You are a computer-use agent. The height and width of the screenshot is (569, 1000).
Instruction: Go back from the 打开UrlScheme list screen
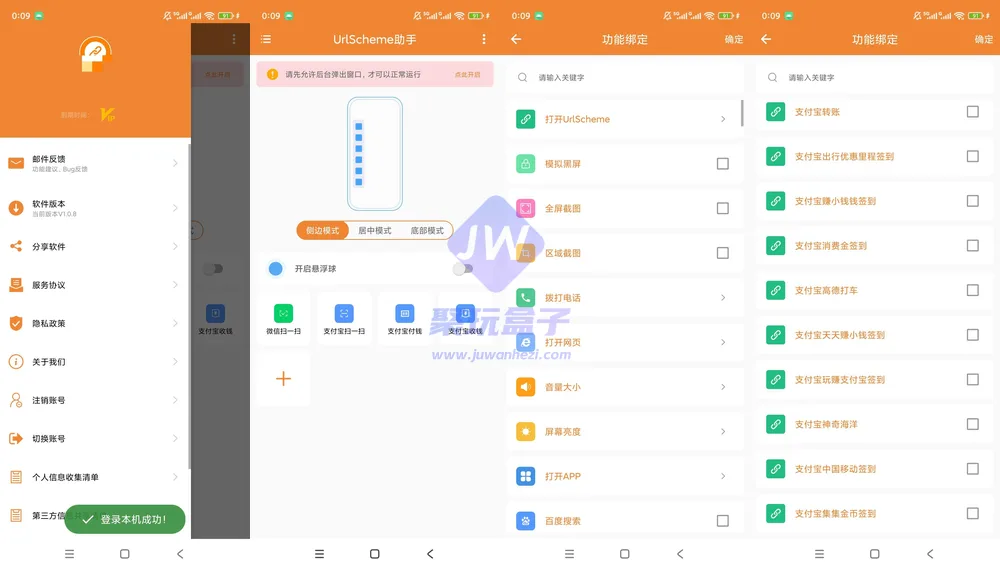pos(516,40)
